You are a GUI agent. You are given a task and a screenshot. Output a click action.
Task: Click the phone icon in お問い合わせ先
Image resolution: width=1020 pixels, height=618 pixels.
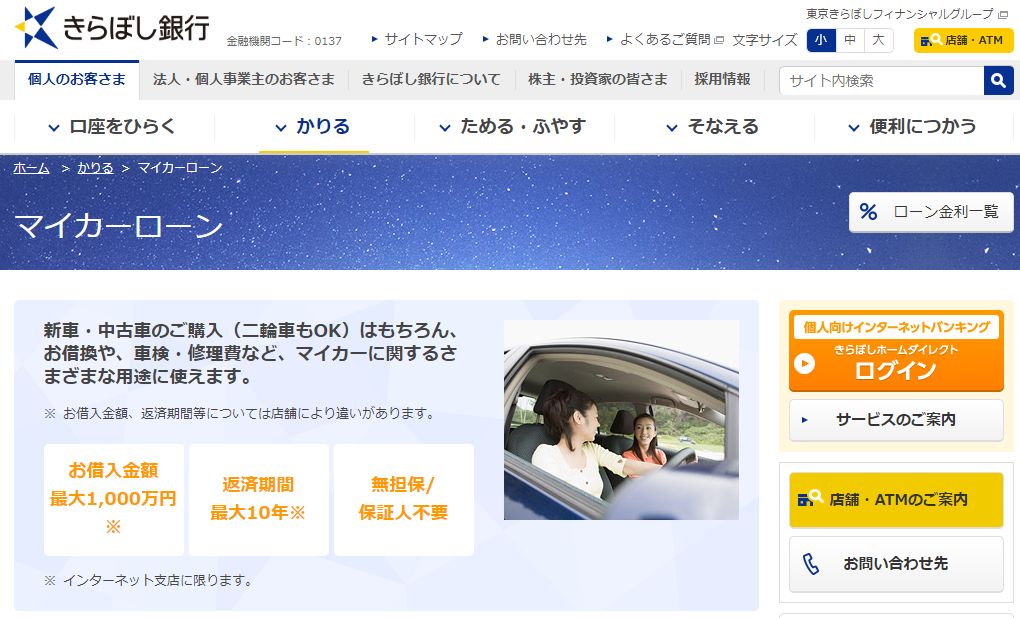[x=811, y=563]
